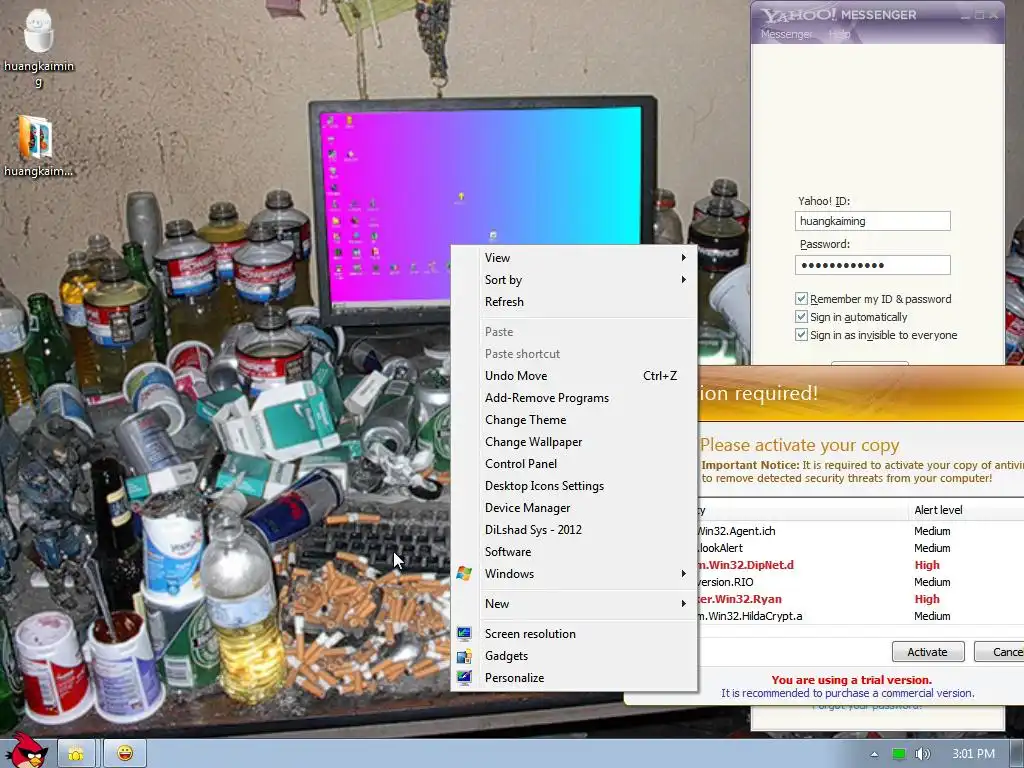Expand the Sort by submenu arrow
This screenshot has height=768, width=1024.
pyautogui.click(x=683, y=280)
